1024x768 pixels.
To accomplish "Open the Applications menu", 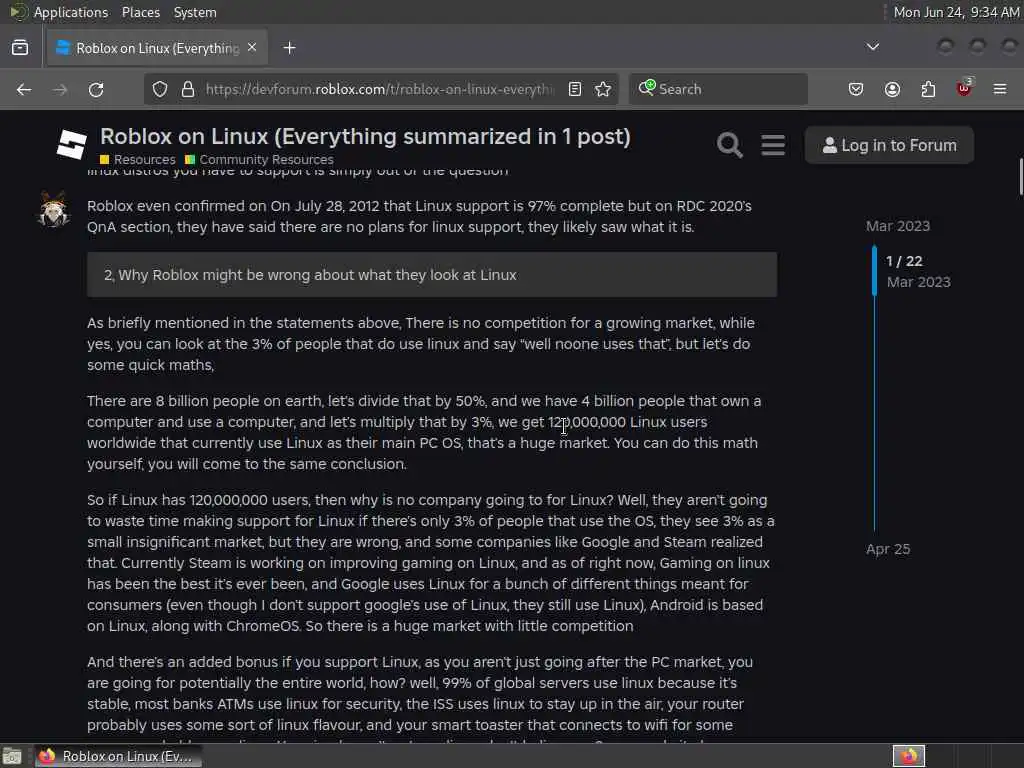I will (x=71, y=12).
